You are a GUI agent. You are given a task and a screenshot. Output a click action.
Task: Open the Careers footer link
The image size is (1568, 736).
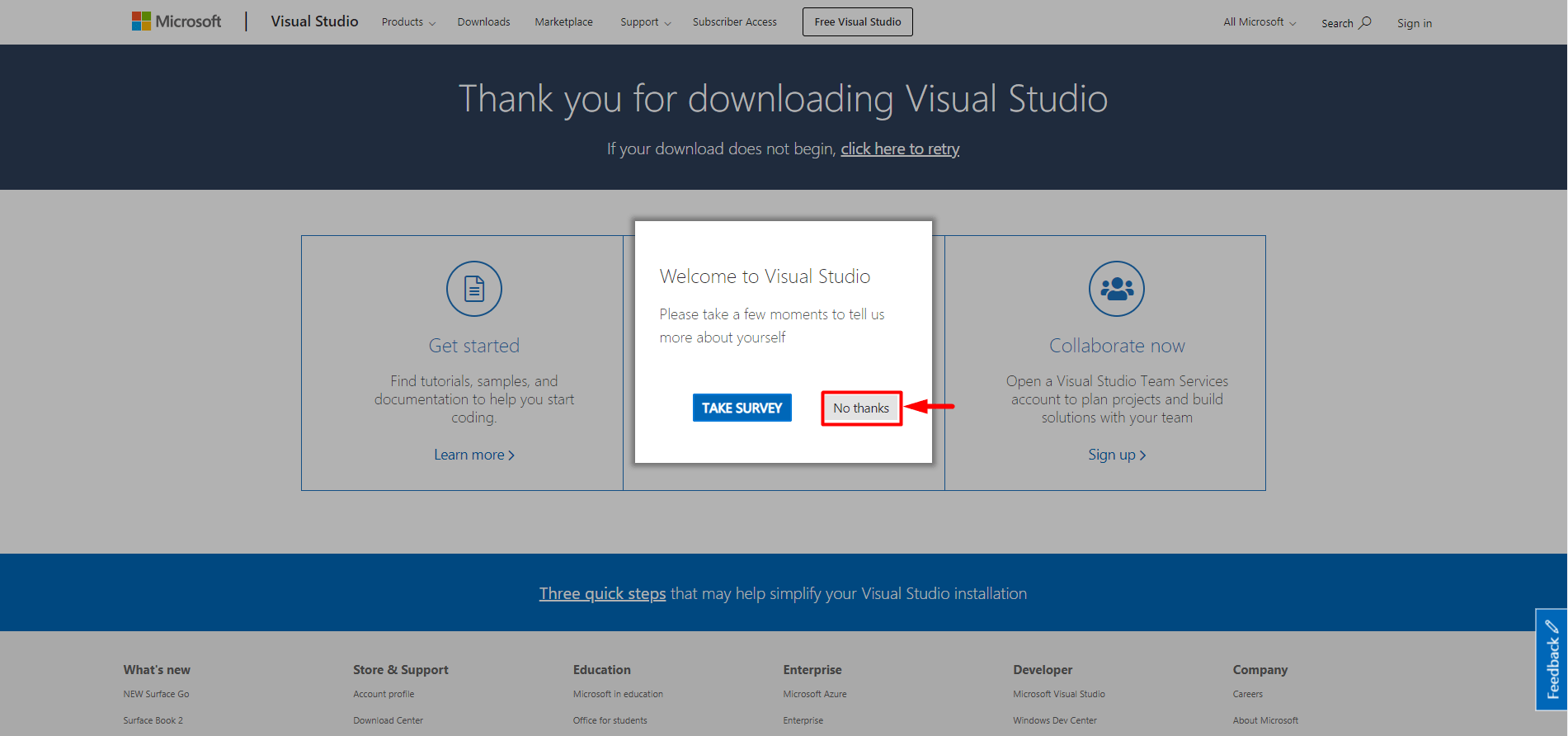[1248, 694]
